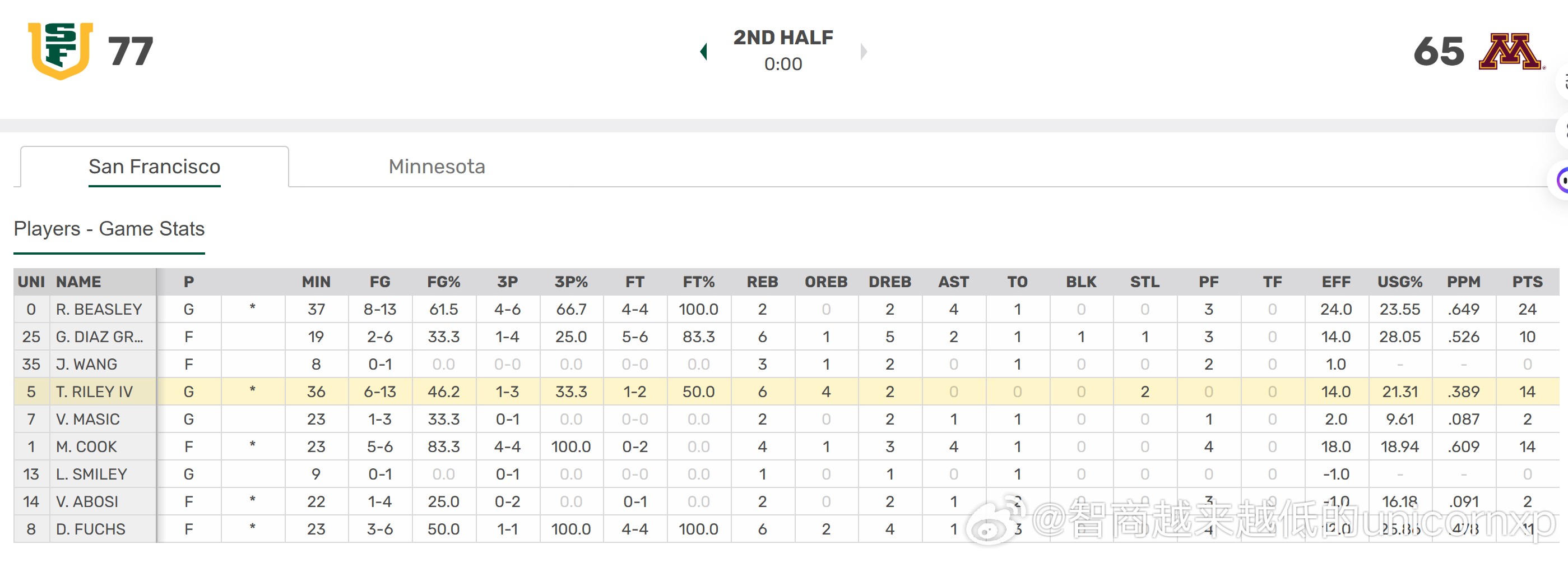The image size is (1568, 562).
Task: Click the D. FUCHS player name
Action: [x=91, y=529]
